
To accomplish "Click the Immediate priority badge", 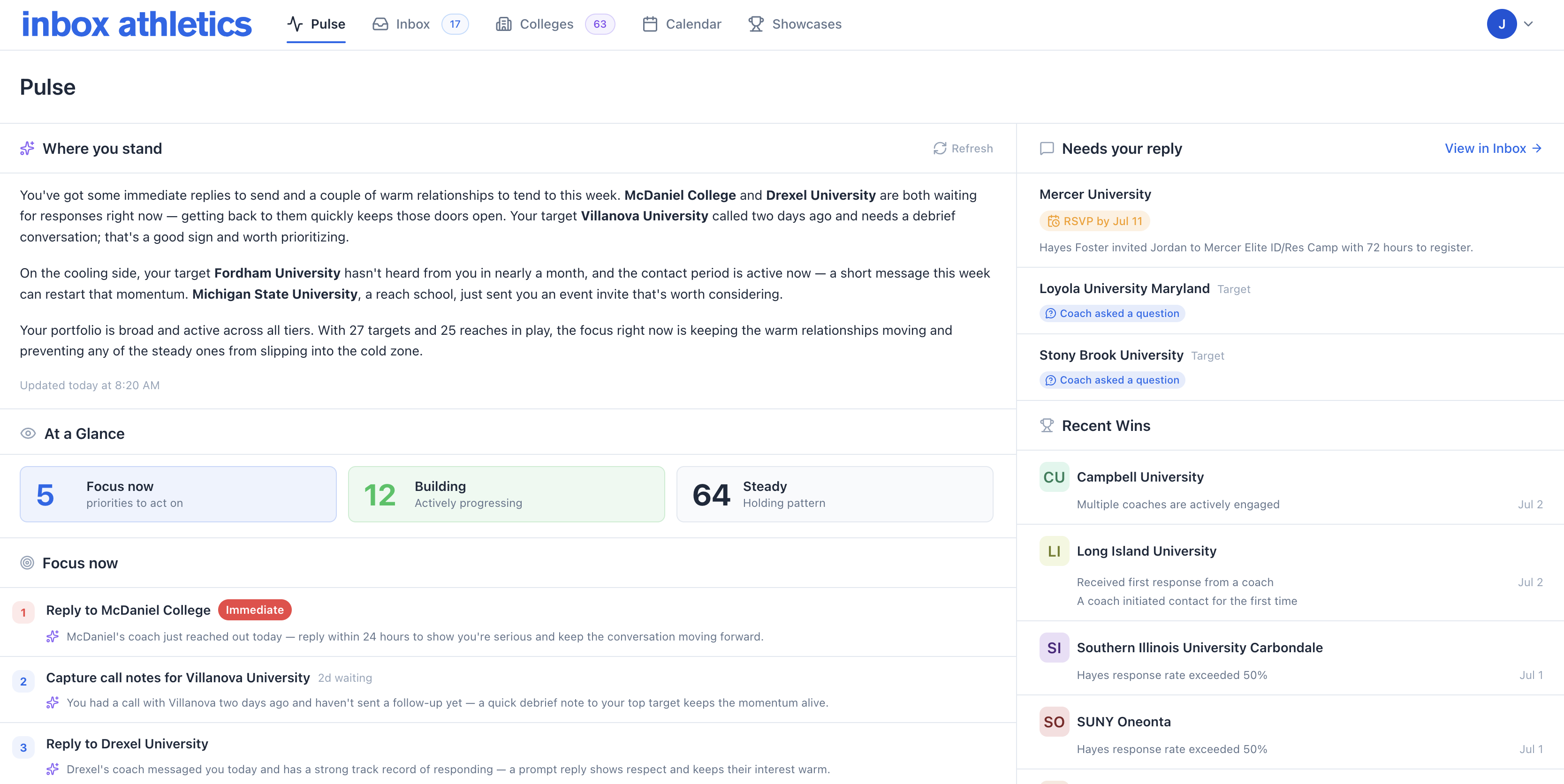I will pos(255,610).
